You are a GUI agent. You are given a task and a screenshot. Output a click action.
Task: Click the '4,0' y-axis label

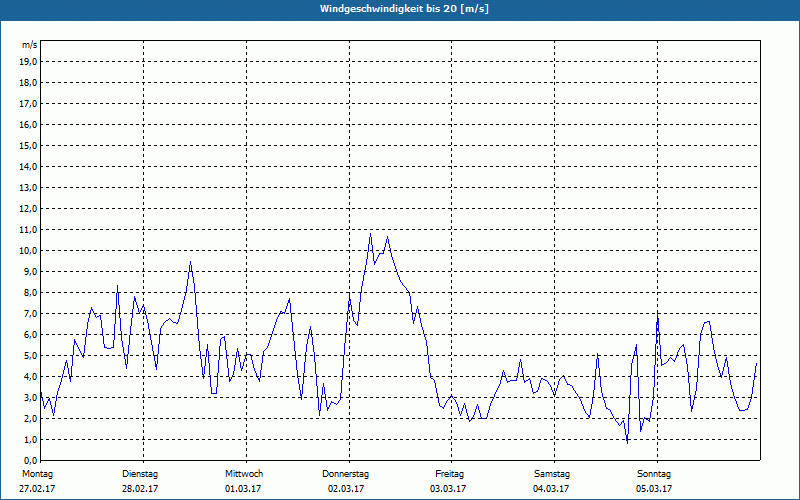(30, 377)
